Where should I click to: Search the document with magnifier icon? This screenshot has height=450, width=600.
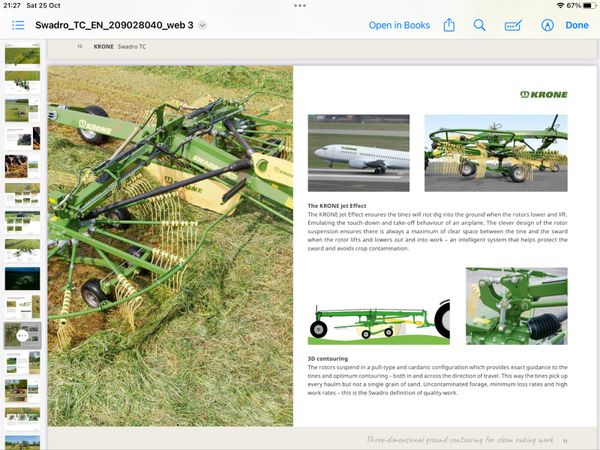[479, 25]
